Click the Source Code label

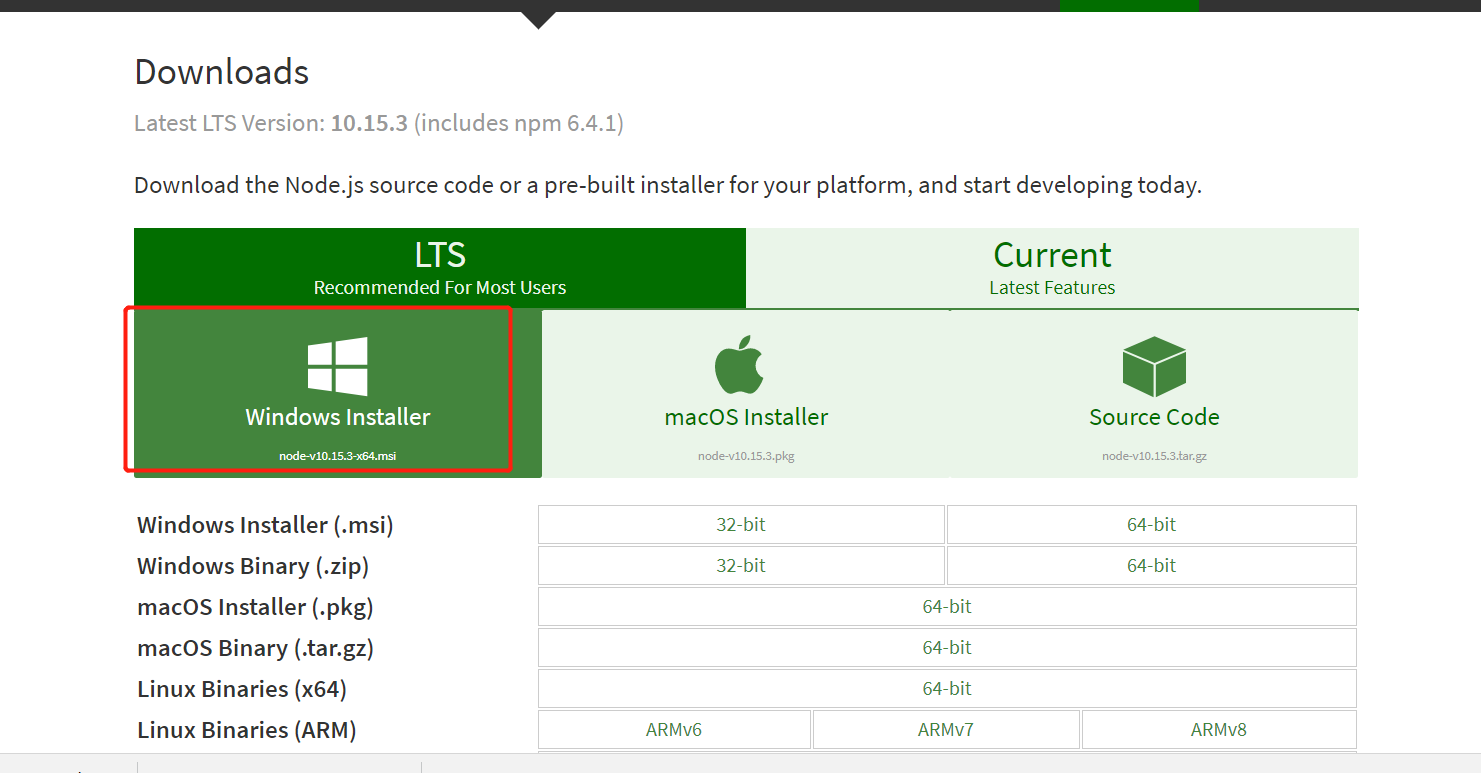1154,417
